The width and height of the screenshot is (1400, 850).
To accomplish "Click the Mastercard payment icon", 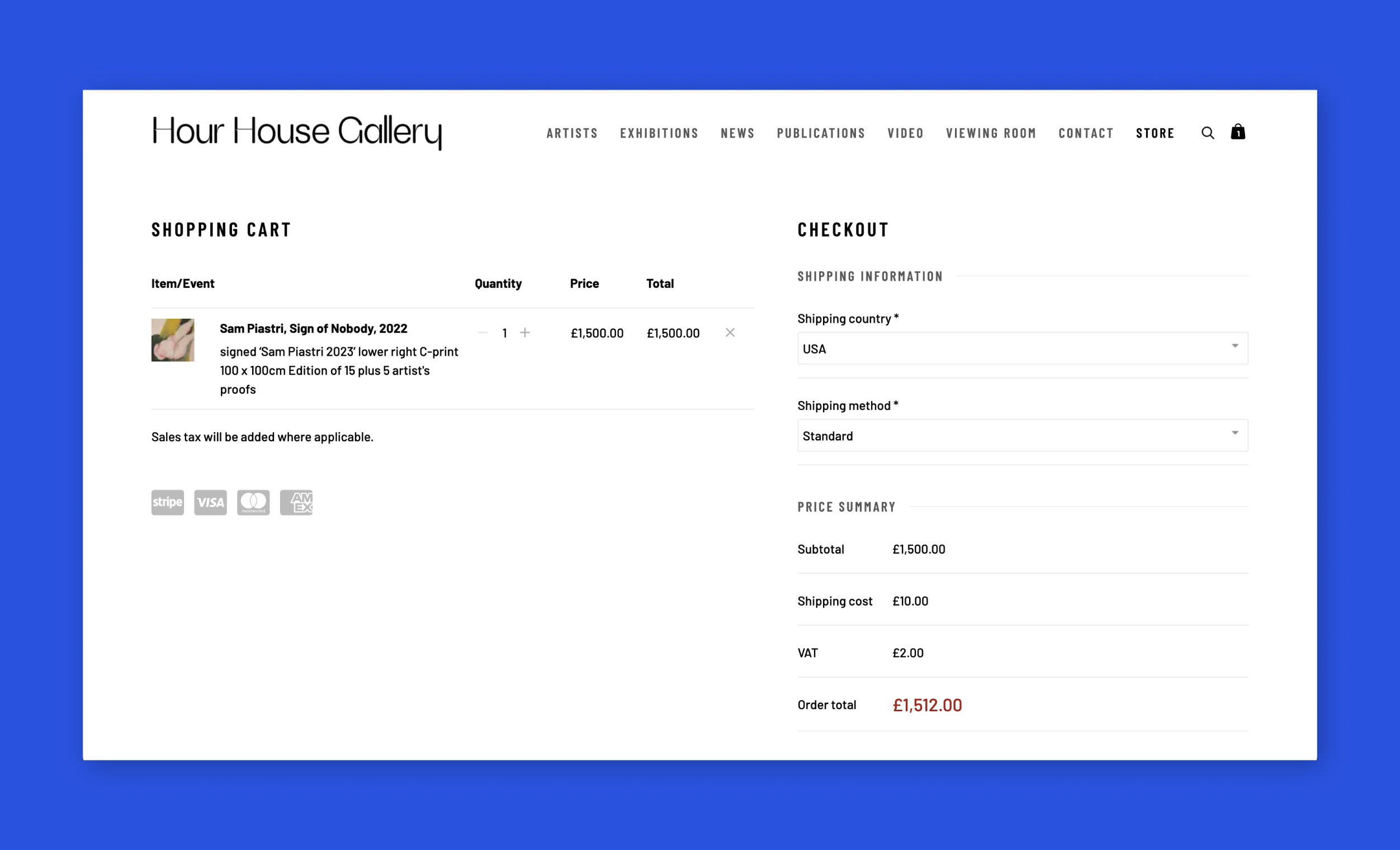I will click(x=253, y=502).
